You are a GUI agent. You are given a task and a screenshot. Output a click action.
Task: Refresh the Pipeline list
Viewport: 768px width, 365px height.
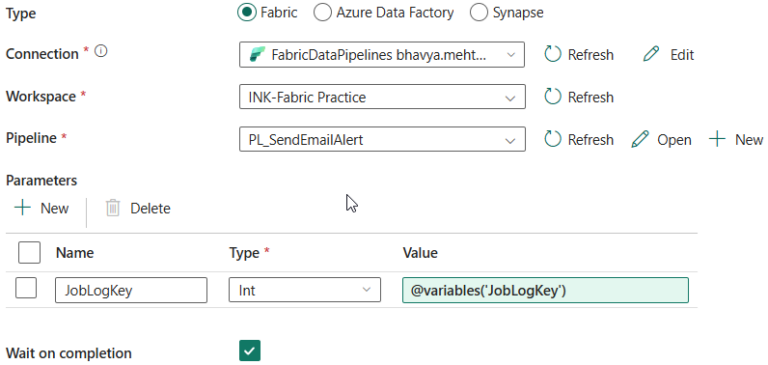tap(579, 140)
